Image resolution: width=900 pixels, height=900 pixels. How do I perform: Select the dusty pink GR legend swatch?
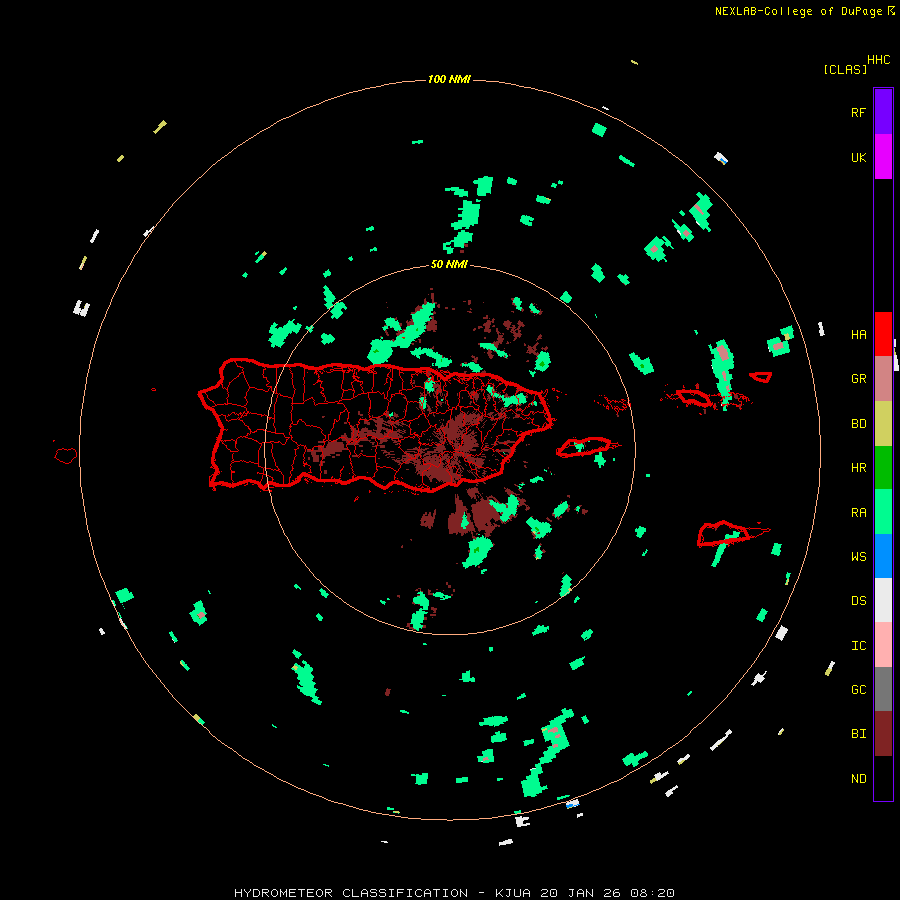(x=883, y=379)
